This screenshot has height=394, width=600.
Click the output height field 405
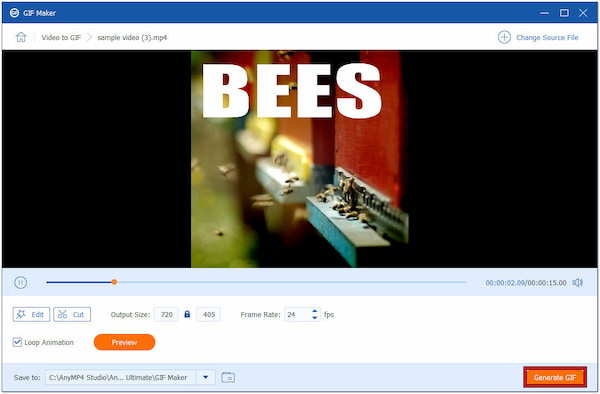(x=208, y=314)
